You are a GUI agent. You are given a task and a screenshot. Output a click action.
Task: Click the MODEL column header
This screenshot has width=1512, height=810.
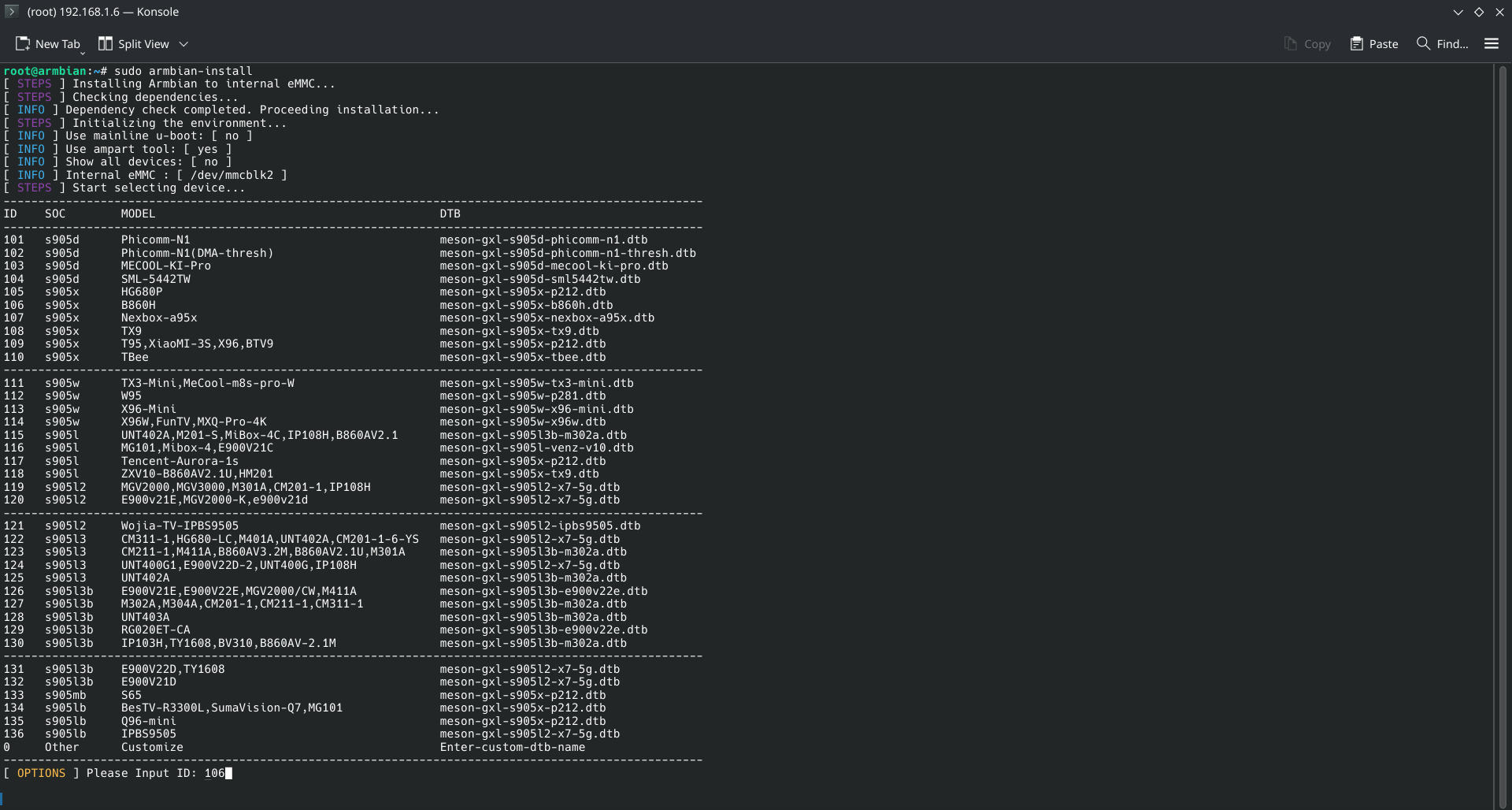tap(138, 214)
